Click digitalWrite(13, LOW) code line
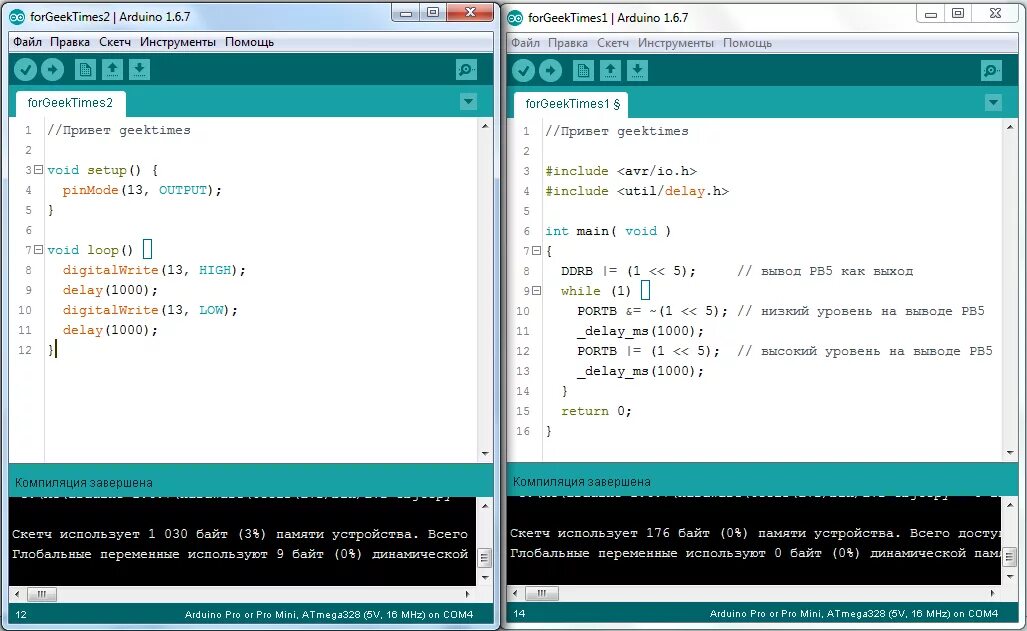 pyautogui.click(x=150, y=310)
